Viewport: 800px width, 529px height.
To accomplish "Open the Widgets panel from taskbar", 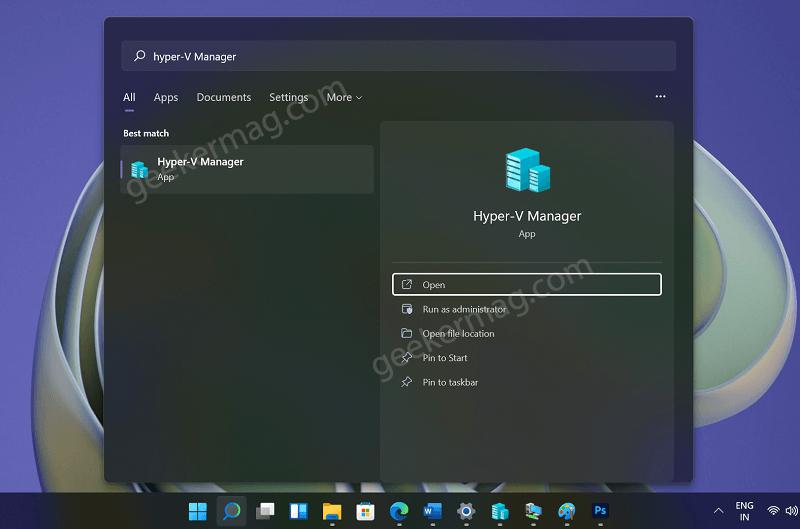I will (298, 511).
